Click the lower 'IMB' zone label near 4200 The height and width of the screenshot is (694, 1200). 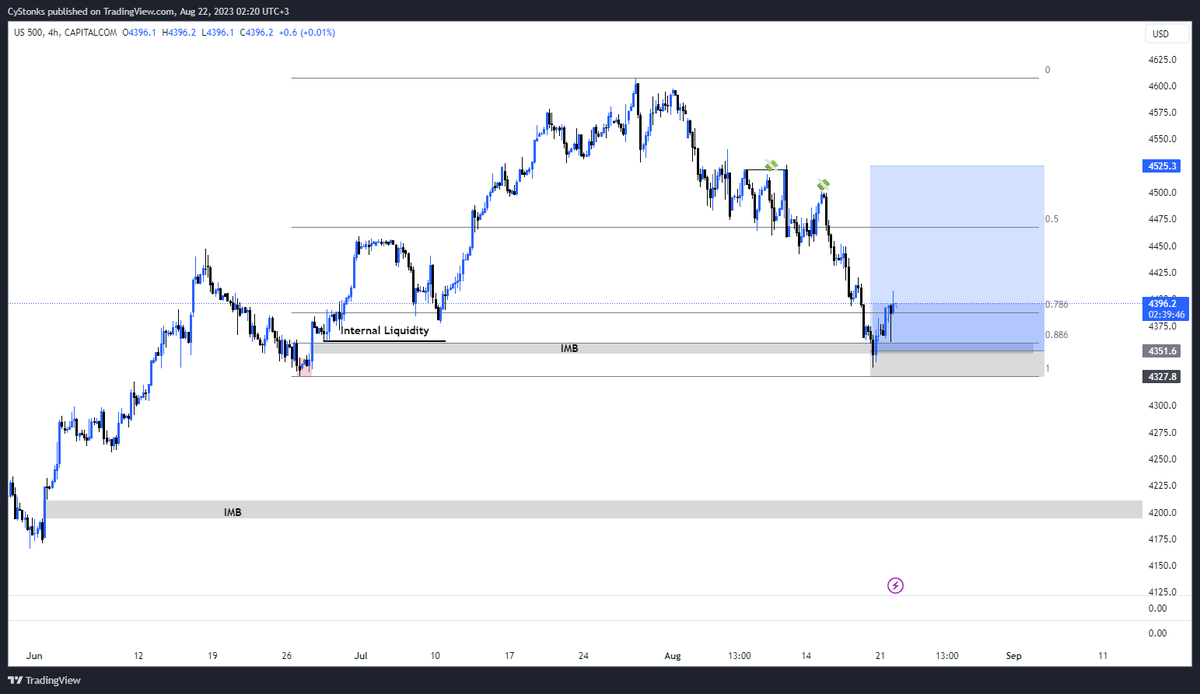[x=232, y=511]
